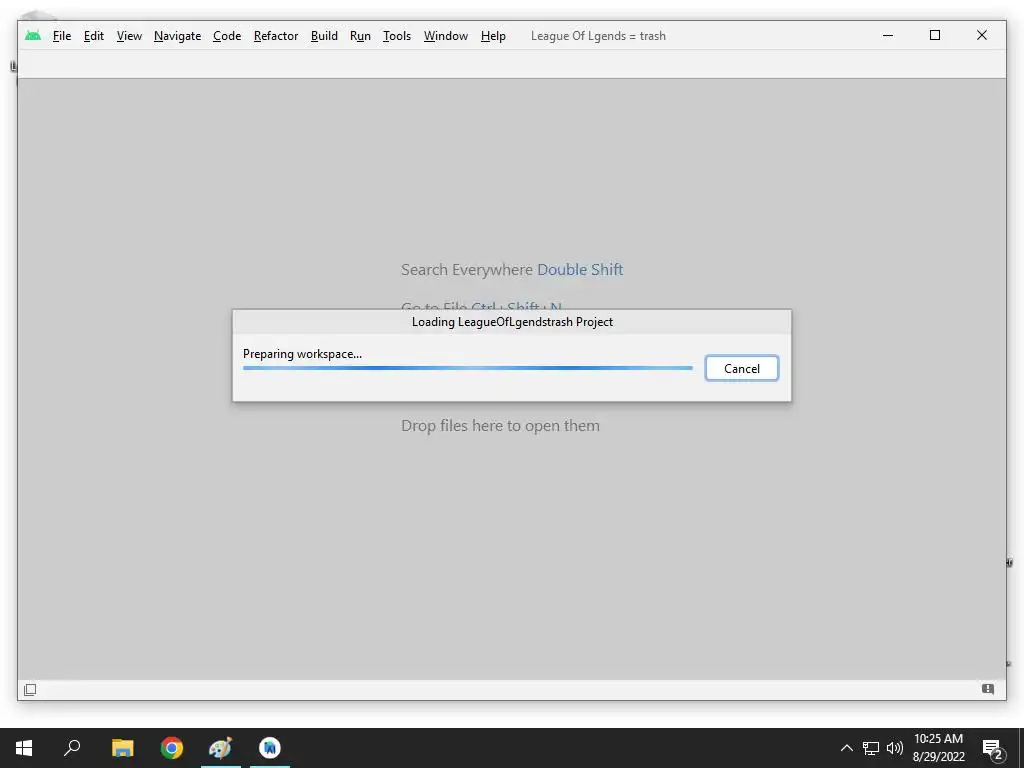The width and height of the screenshot is (1024, 768).
Task: Open the Code menu
Action: point(227,36)
